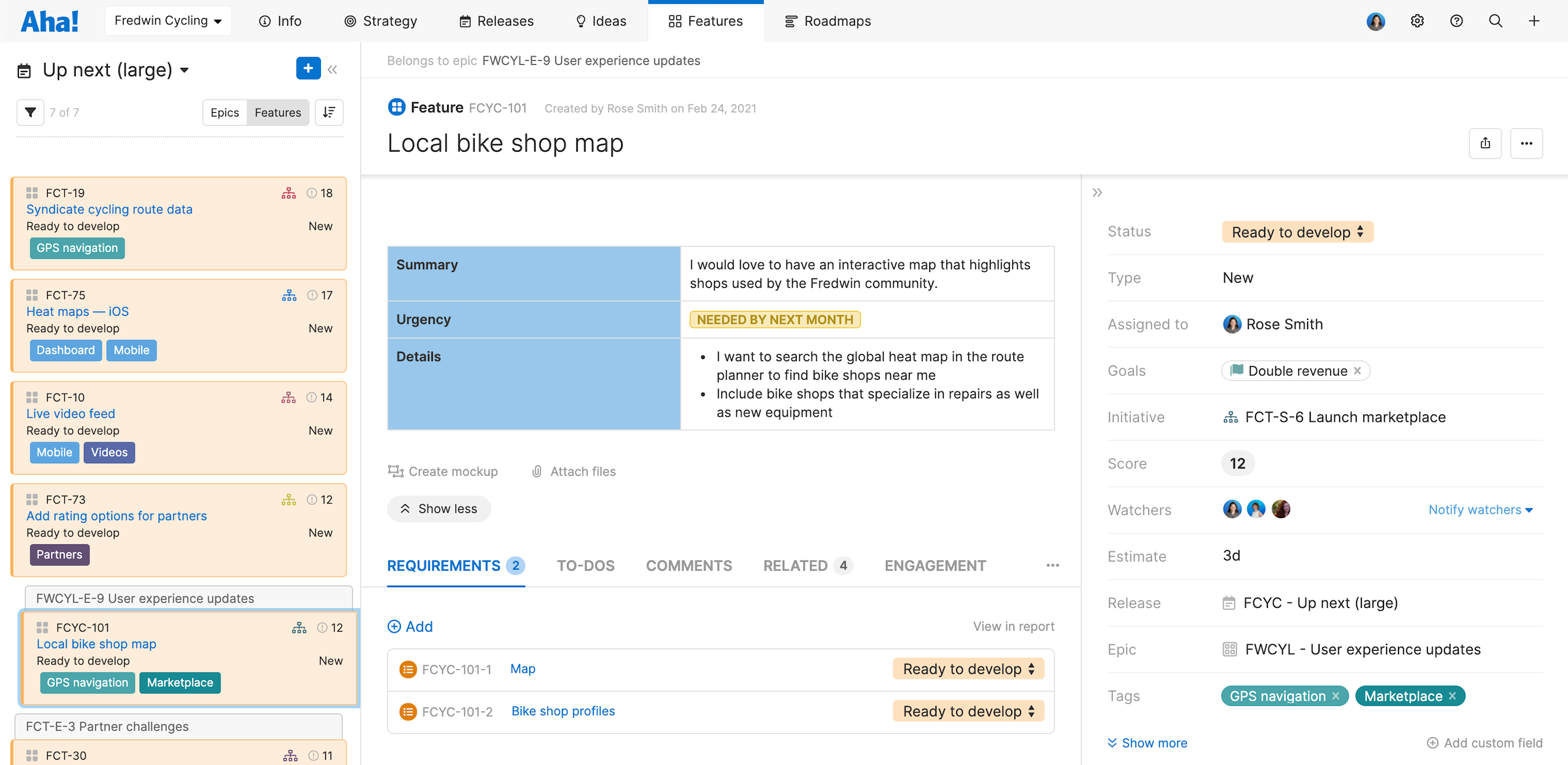Open the Fredwin Cycling workspace dropdown
Viewport: 1568px width, 765px height.
click(168, 20)
